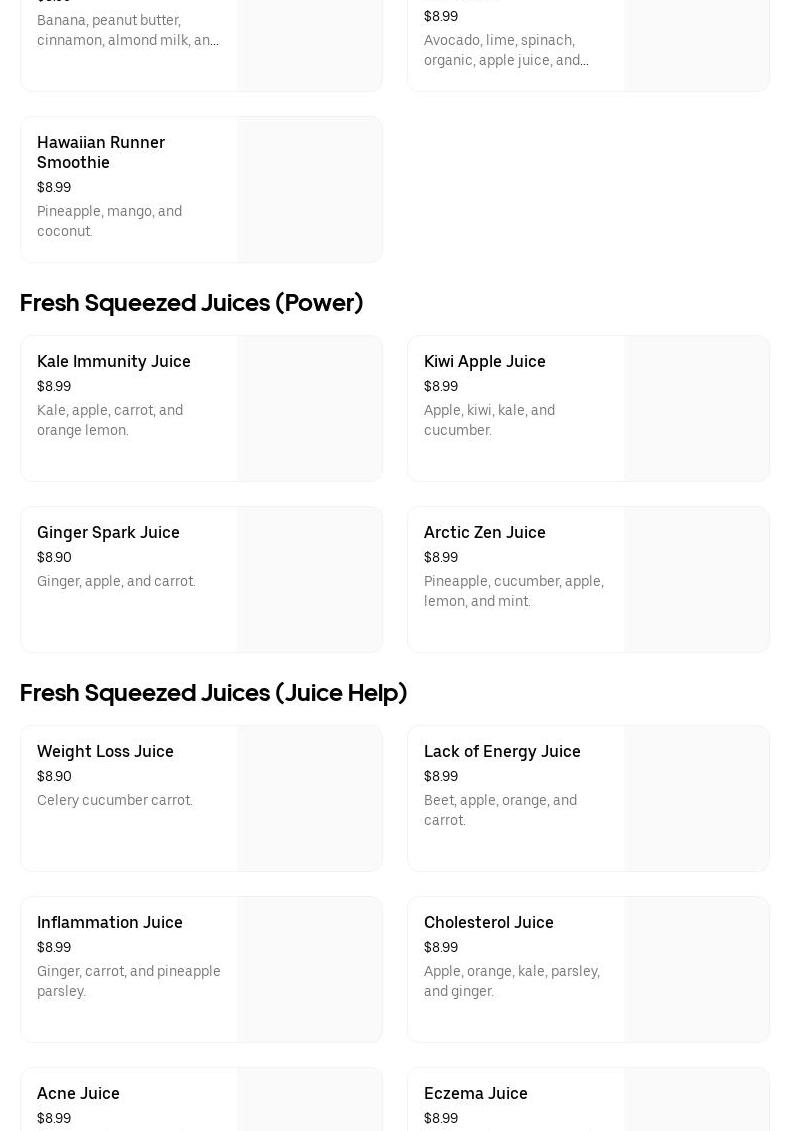
Task: Click the Hawaiian Runner Smoothie image placeholder
Action: click(310, 190)
